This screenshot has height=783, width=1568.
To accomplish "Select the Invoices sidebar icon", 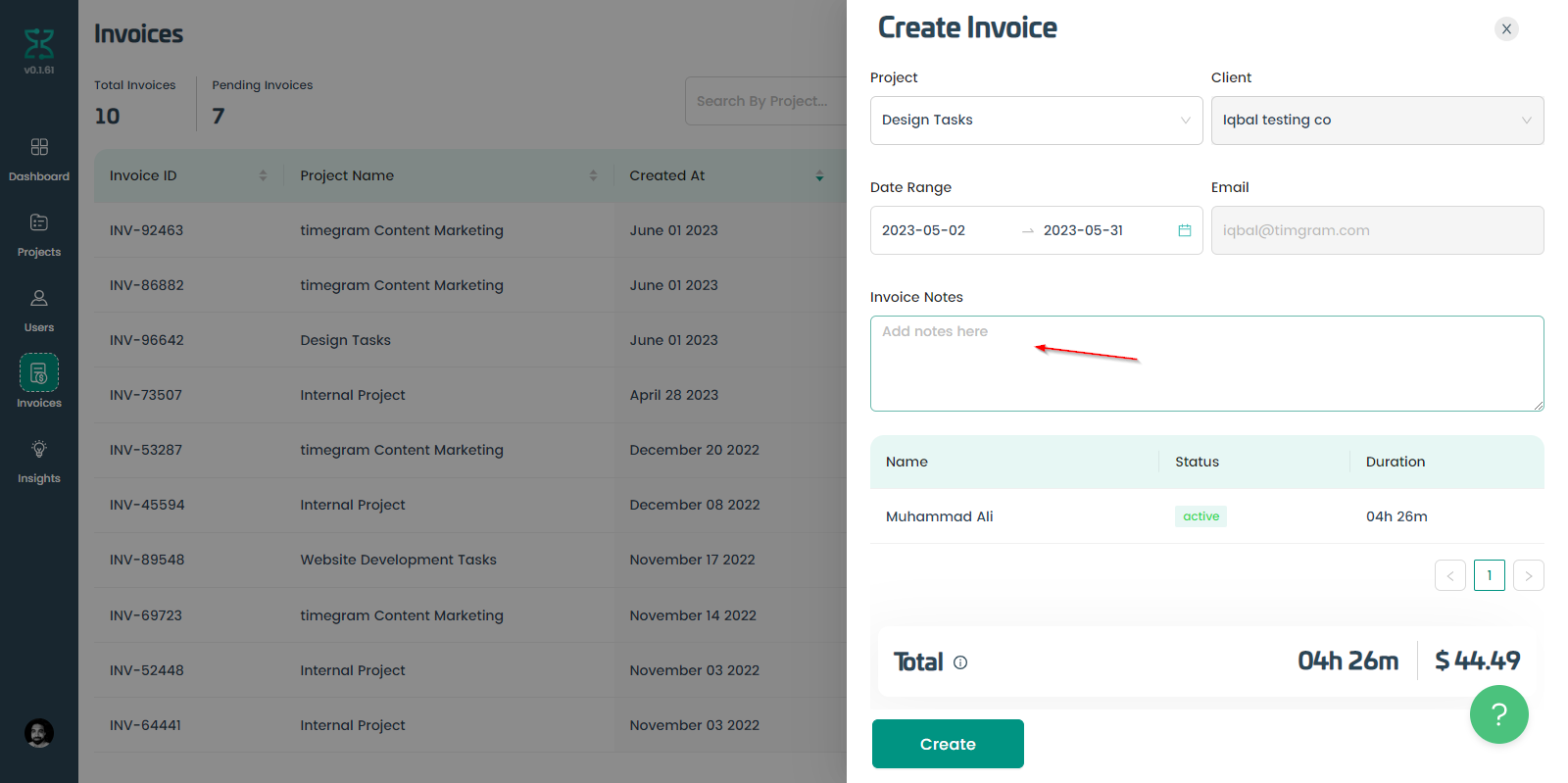I will [39, 372].
